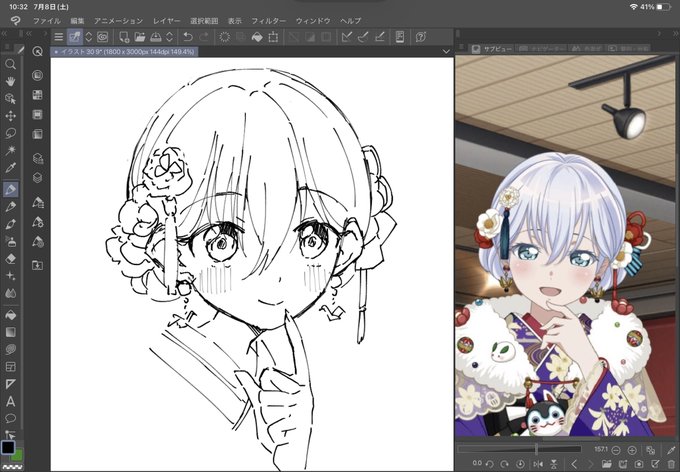The height and width of the screenshot is (472, 680).
Task: Toggle snap to grid
Action: point(379,37)
